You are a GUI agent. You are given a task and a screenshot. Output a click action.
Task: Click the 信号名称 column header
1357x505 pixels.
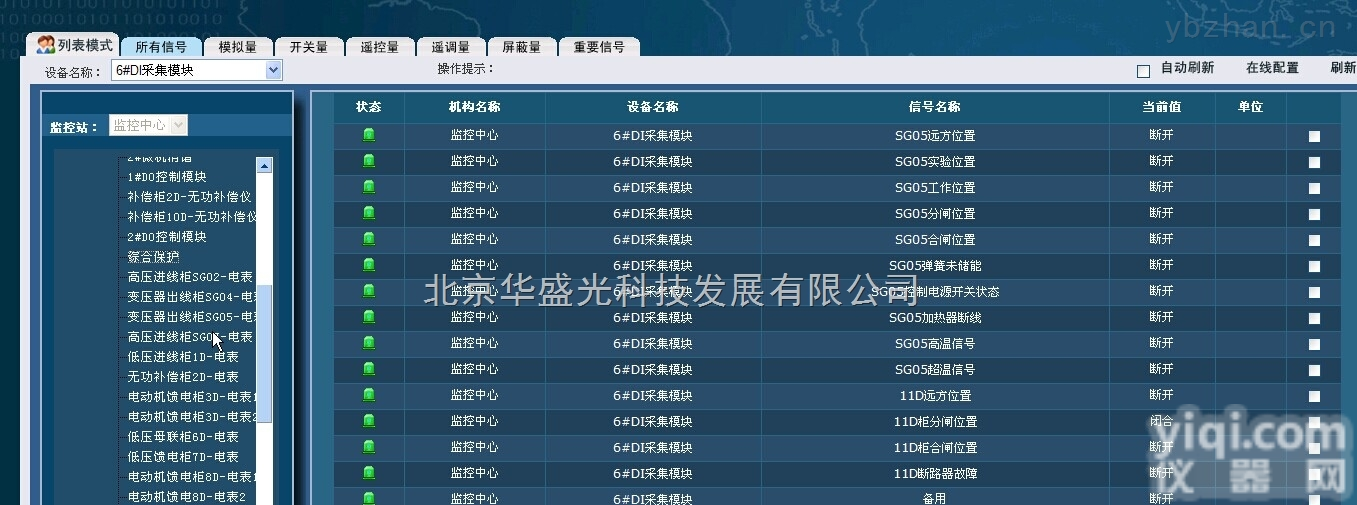click(935, 107)
